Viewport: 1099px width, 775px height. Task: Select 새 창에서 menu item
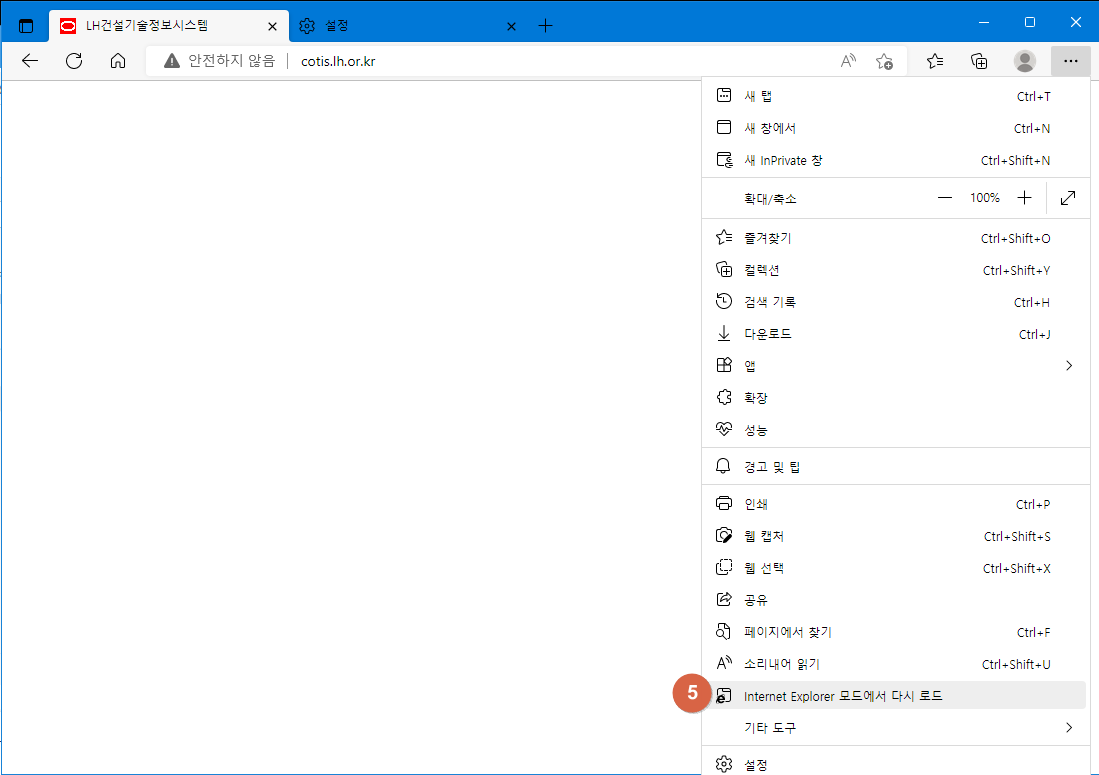click(896, 128)
